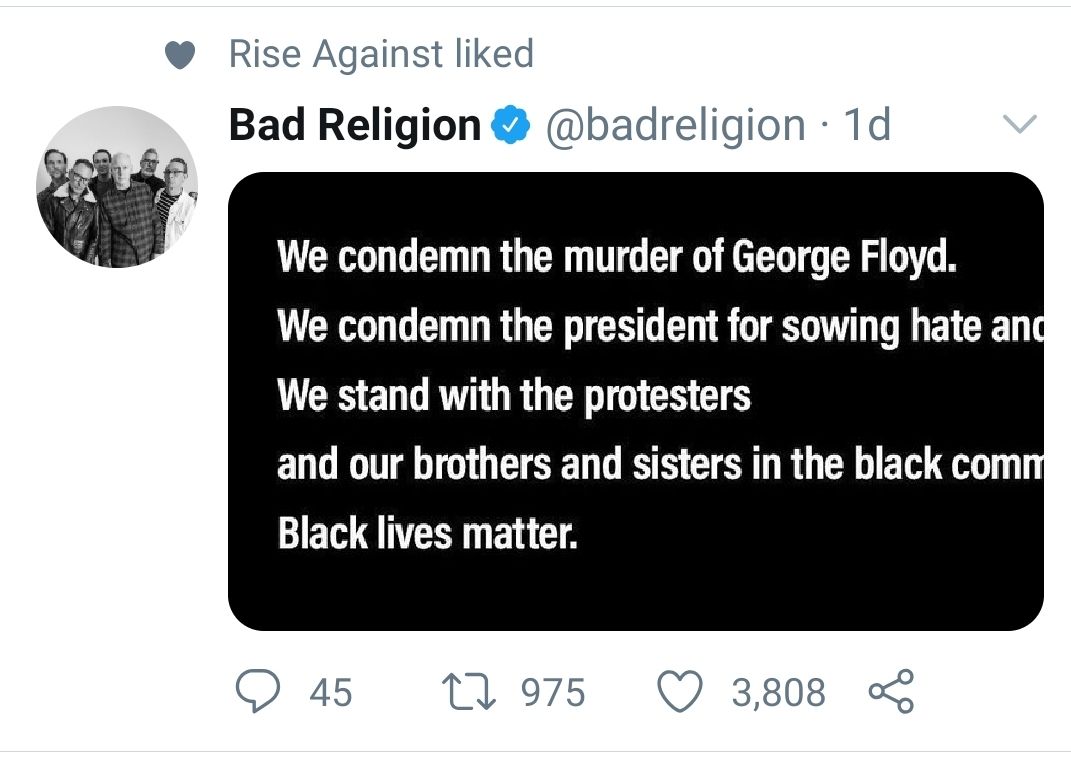Open Bad Religion's profile picture
Screen dimensions: 1071x763
point(117,187)
